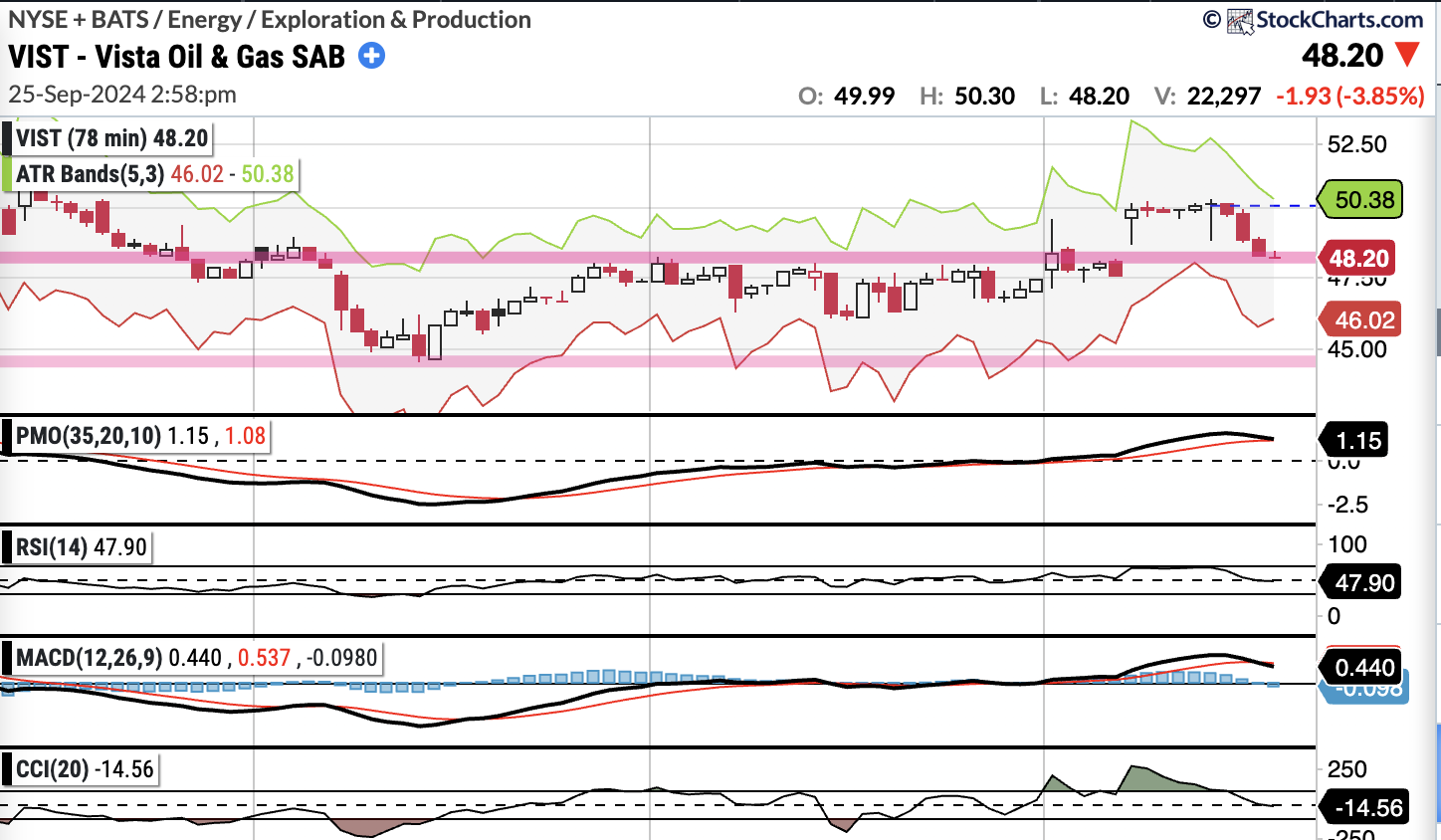This screenshot has width=1441, height=840.
Task: Click the 45.00 price axis label
Action: [1357, 349]
